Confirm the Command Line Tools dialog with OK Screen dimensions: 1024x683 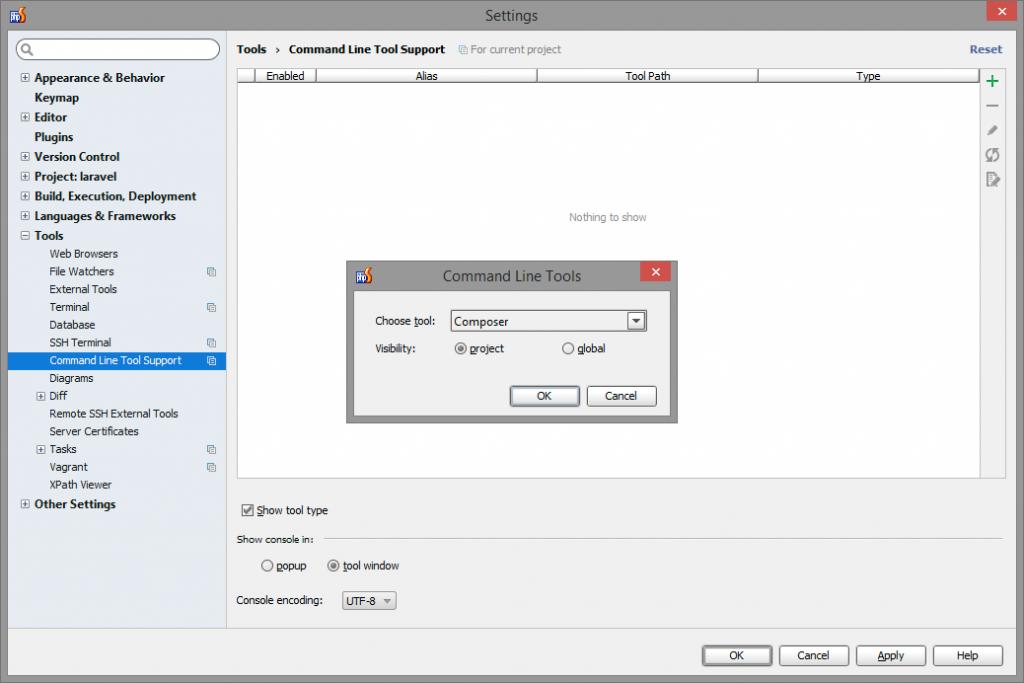click(x=544, y=396)
